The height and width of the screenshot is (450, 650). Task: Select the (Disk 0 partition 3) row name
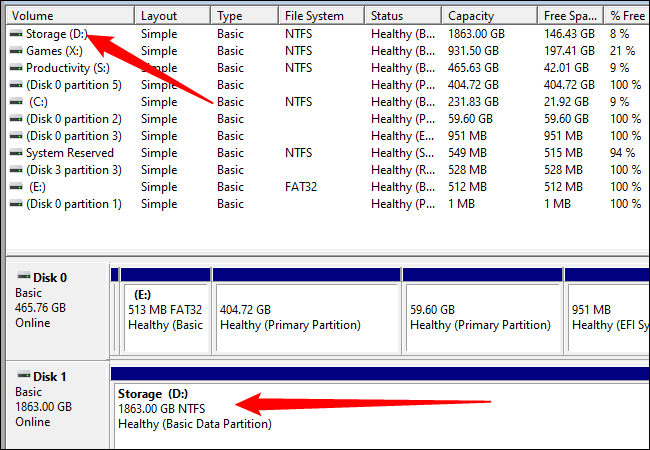coord(74,136)
